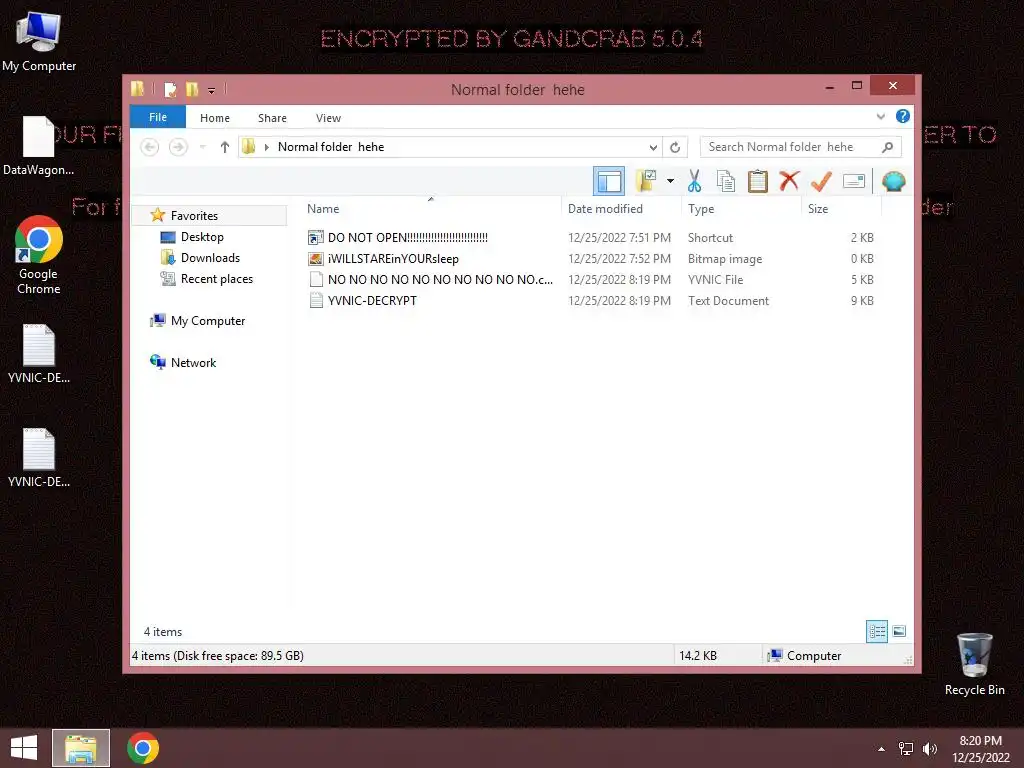Click the Search Normal folder hehe field
This screenshot has width=1024, height=768.
click(x=801, y=147)
